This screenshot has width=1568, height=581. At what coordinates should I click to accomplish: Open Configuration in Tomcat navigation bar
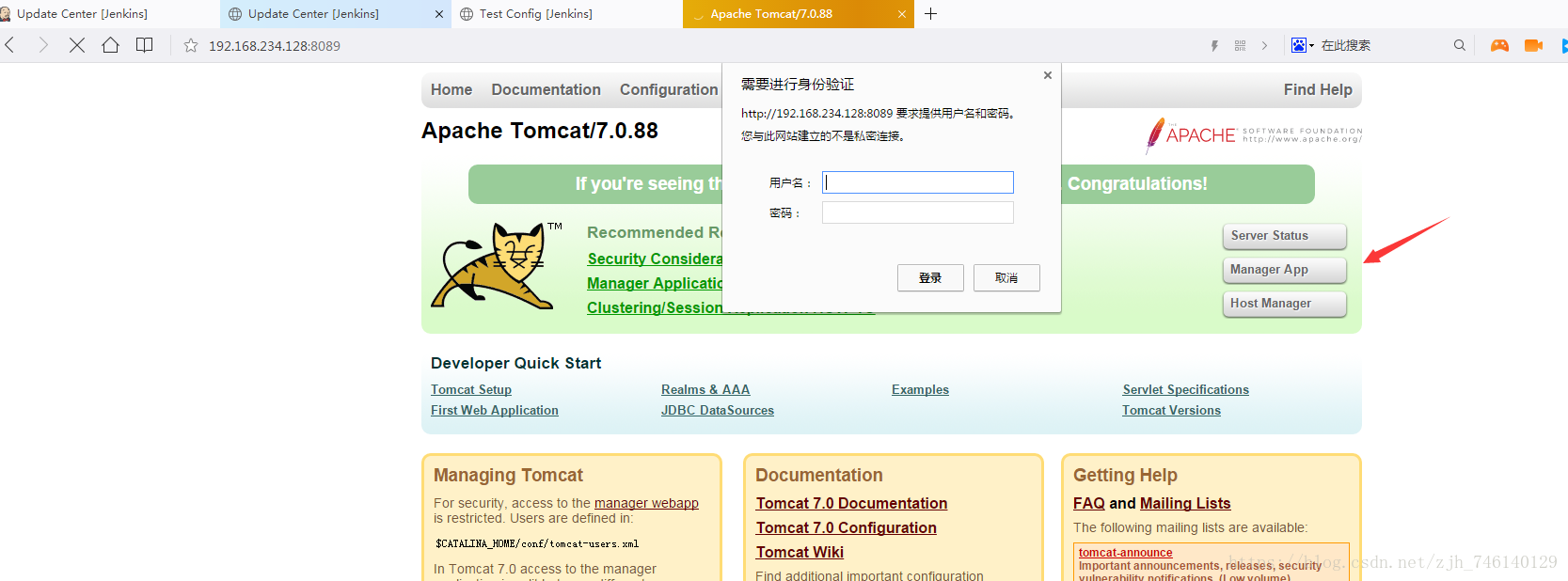point(669,89)
